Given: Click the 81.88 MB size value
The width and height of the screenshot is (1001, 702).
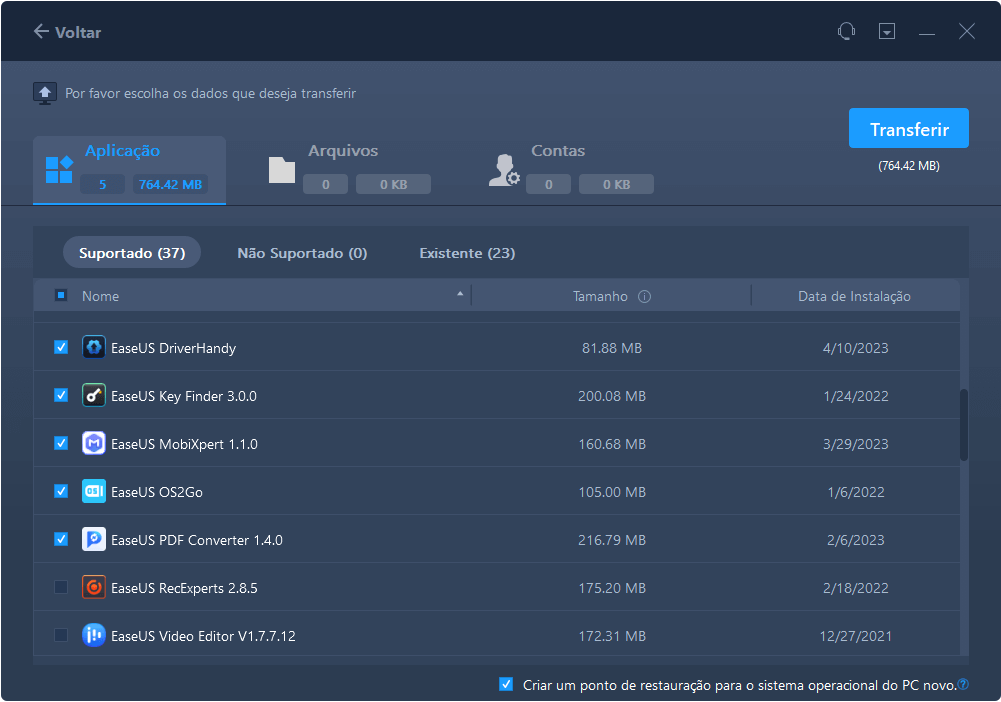Looking at the screenshot, I should tap(612, 348).
